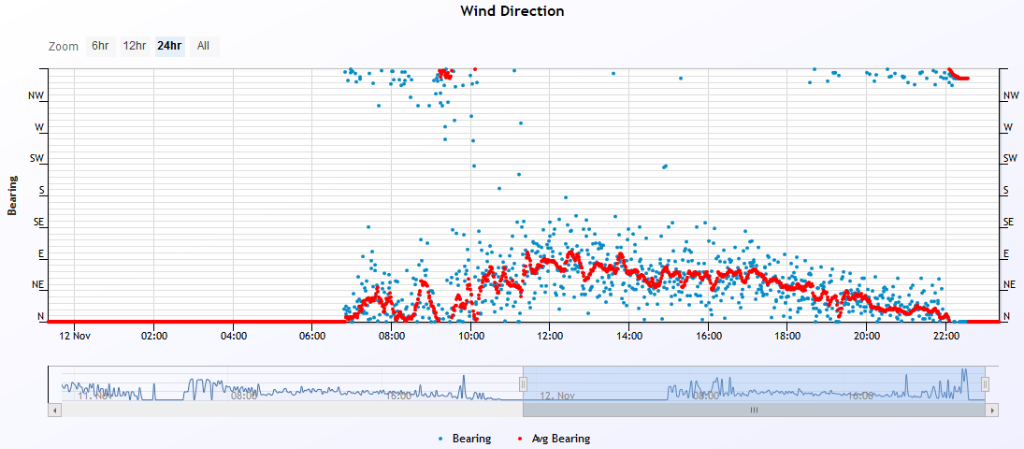Click the left axis SE label

tap(39, 222)
